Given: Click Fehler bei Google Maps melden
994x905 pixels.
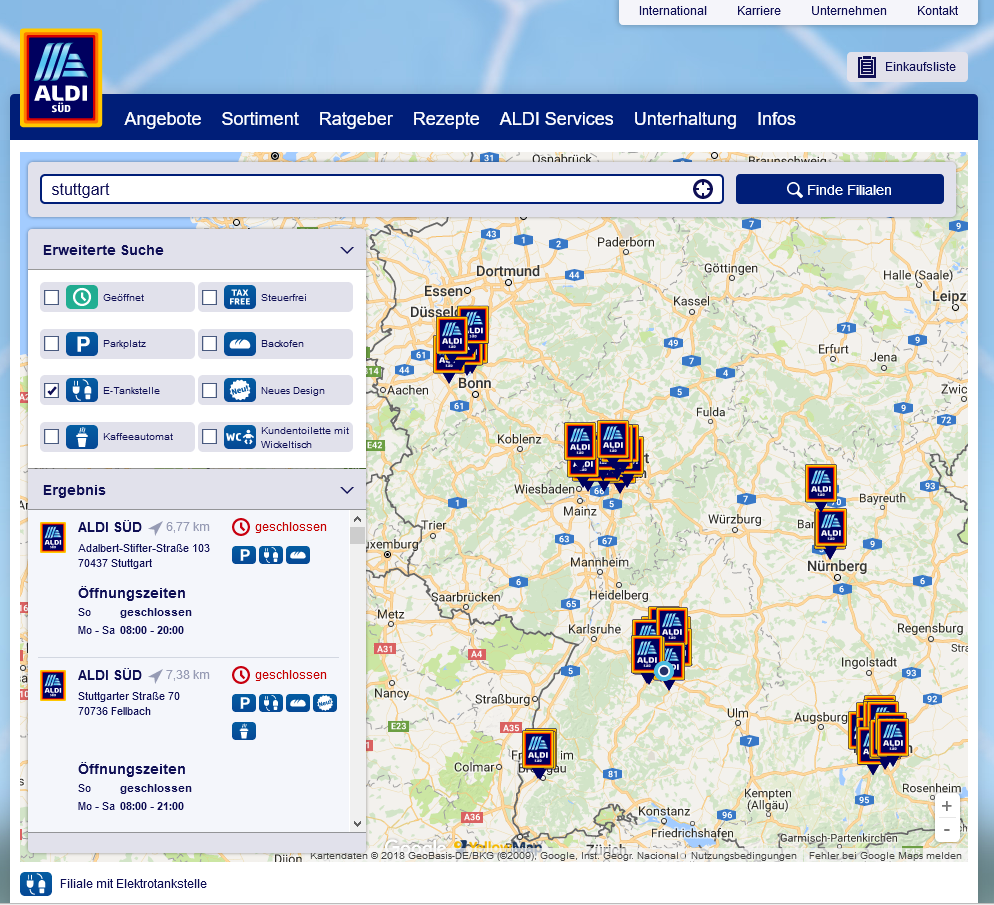Looking at the screenshot, I should 885,856.
